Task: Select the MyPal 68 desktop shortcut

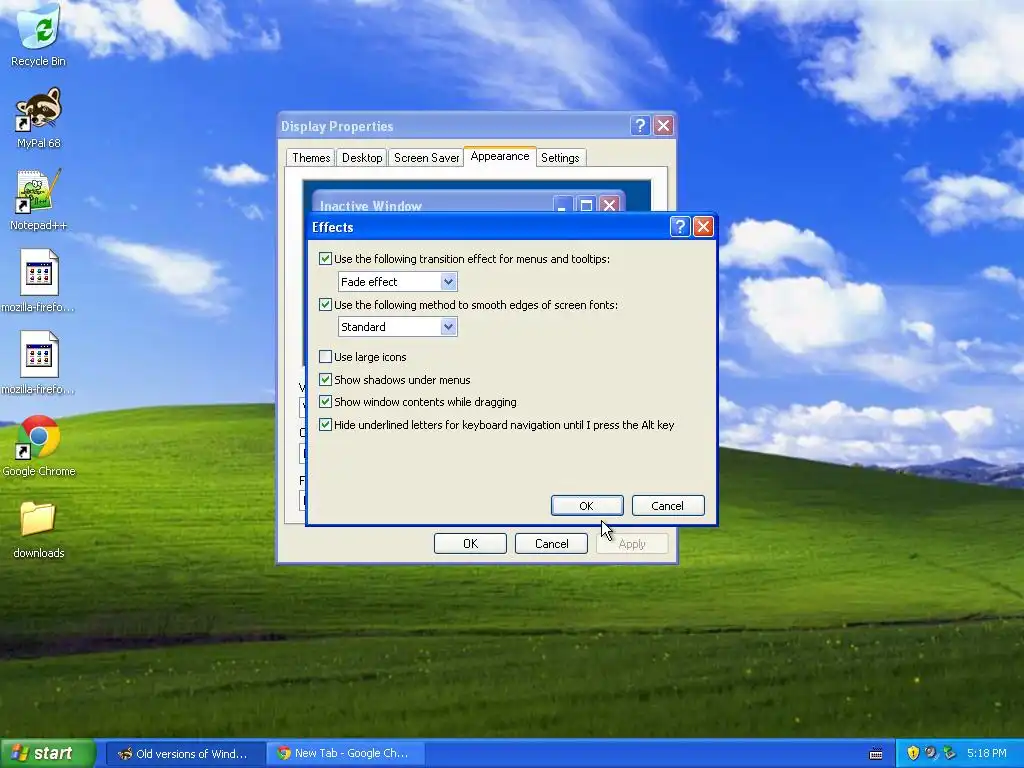Action: [39, 118]
